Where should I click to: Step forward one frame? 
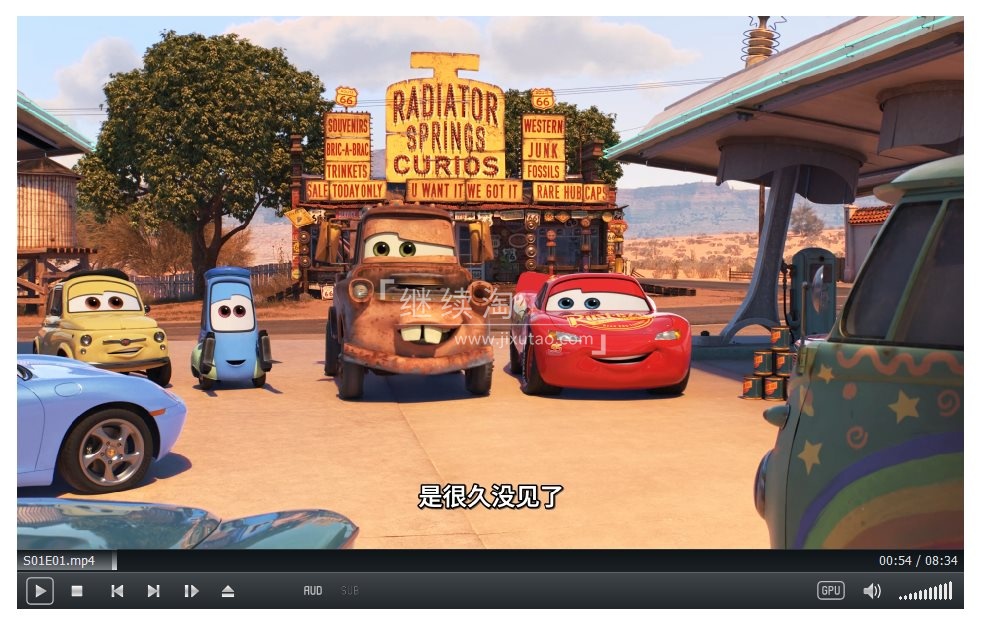191,591
